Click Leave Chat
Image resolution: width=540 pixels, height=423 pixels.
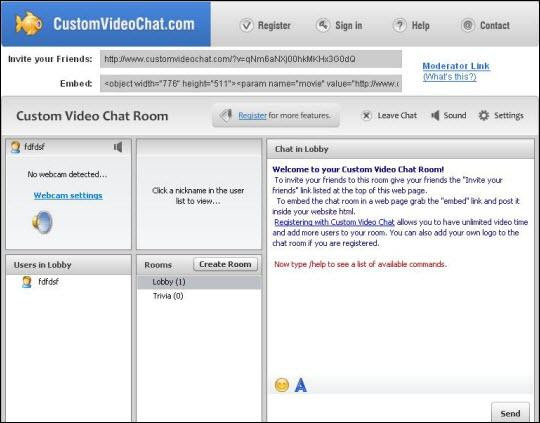pos(397,115)
